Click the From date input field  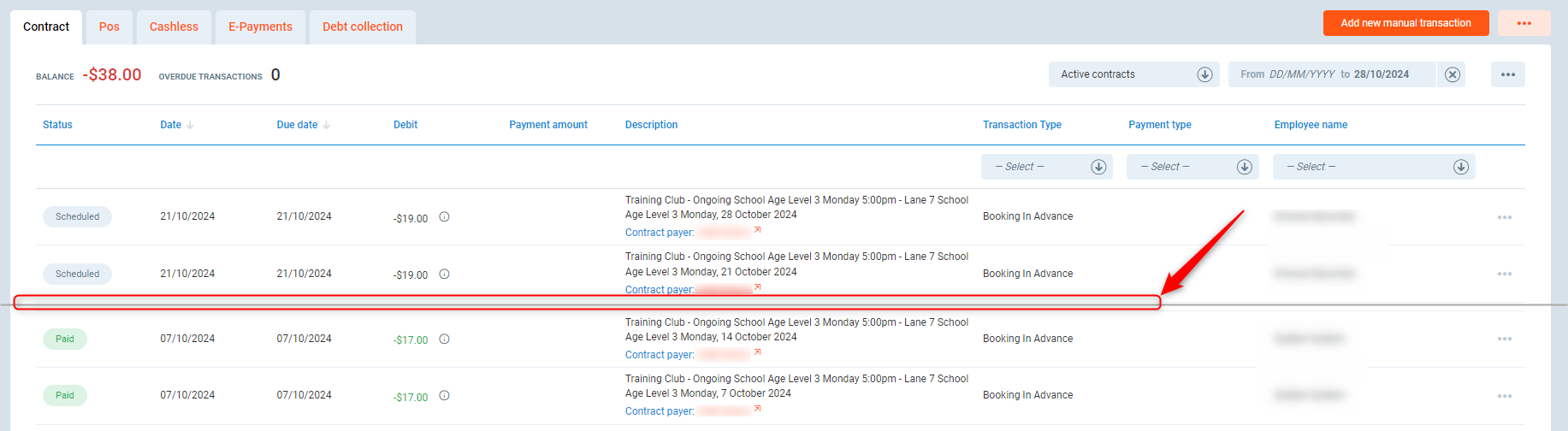click(1301, 74)
